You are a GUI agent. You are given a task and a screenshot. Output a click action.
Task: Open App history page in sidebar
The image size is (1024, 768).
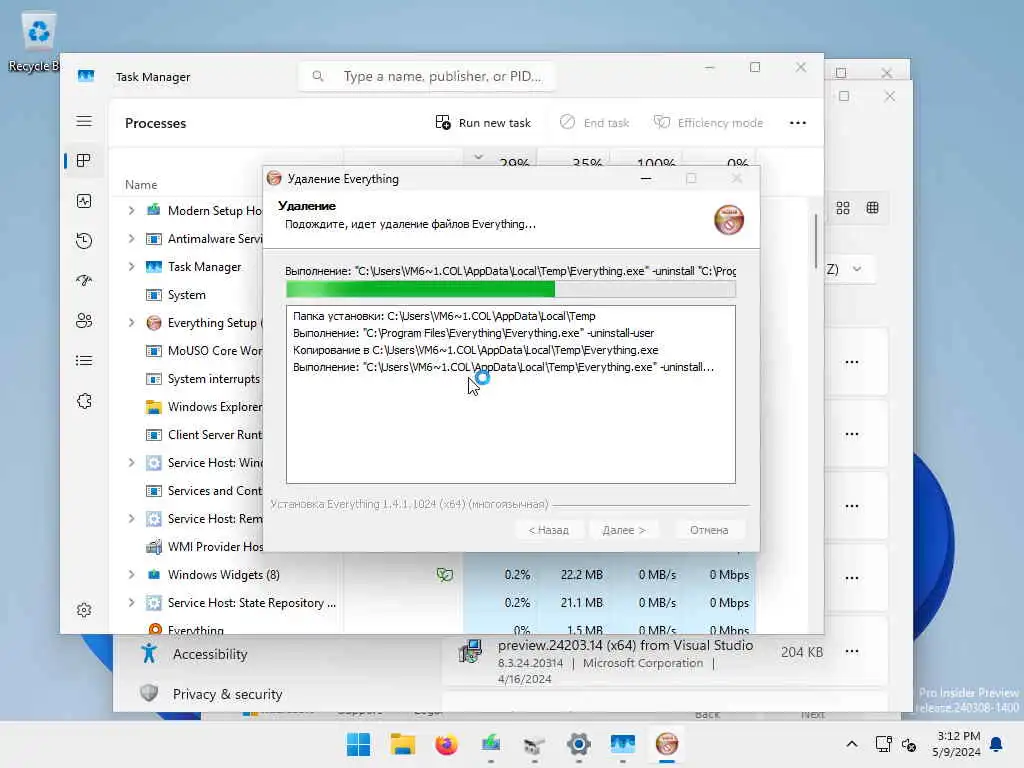coord(84,241)
